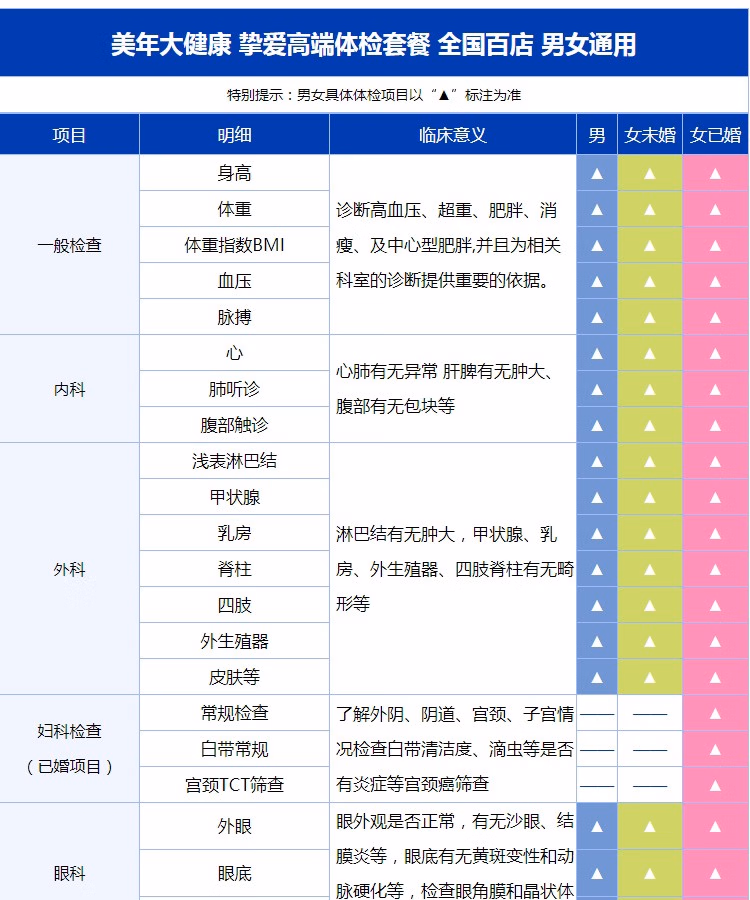Select the 明细 column header
The height and width of the screenshot is (900, 750).
(x=234, y=135)
